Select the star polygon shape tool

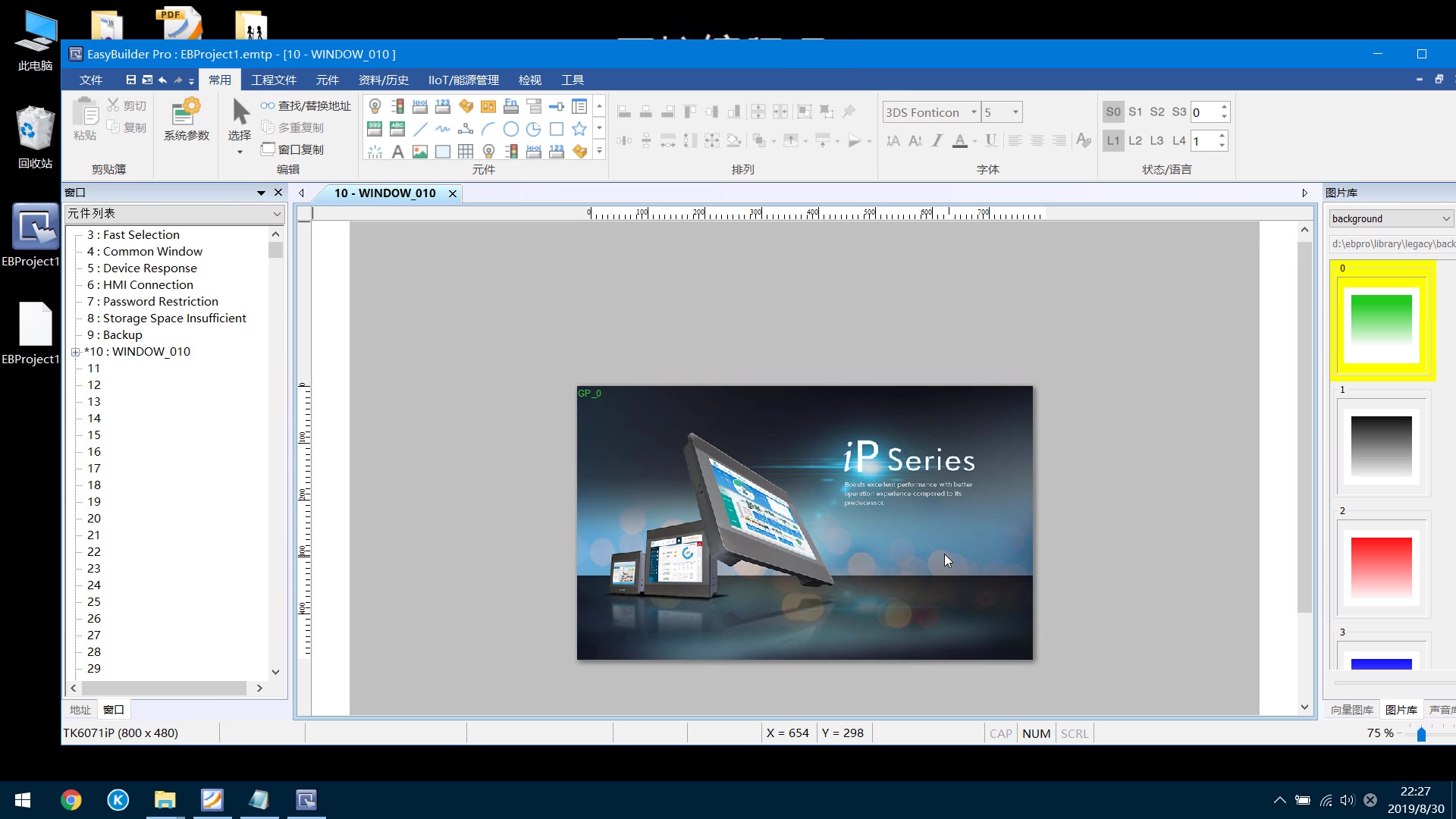[579, 129]
